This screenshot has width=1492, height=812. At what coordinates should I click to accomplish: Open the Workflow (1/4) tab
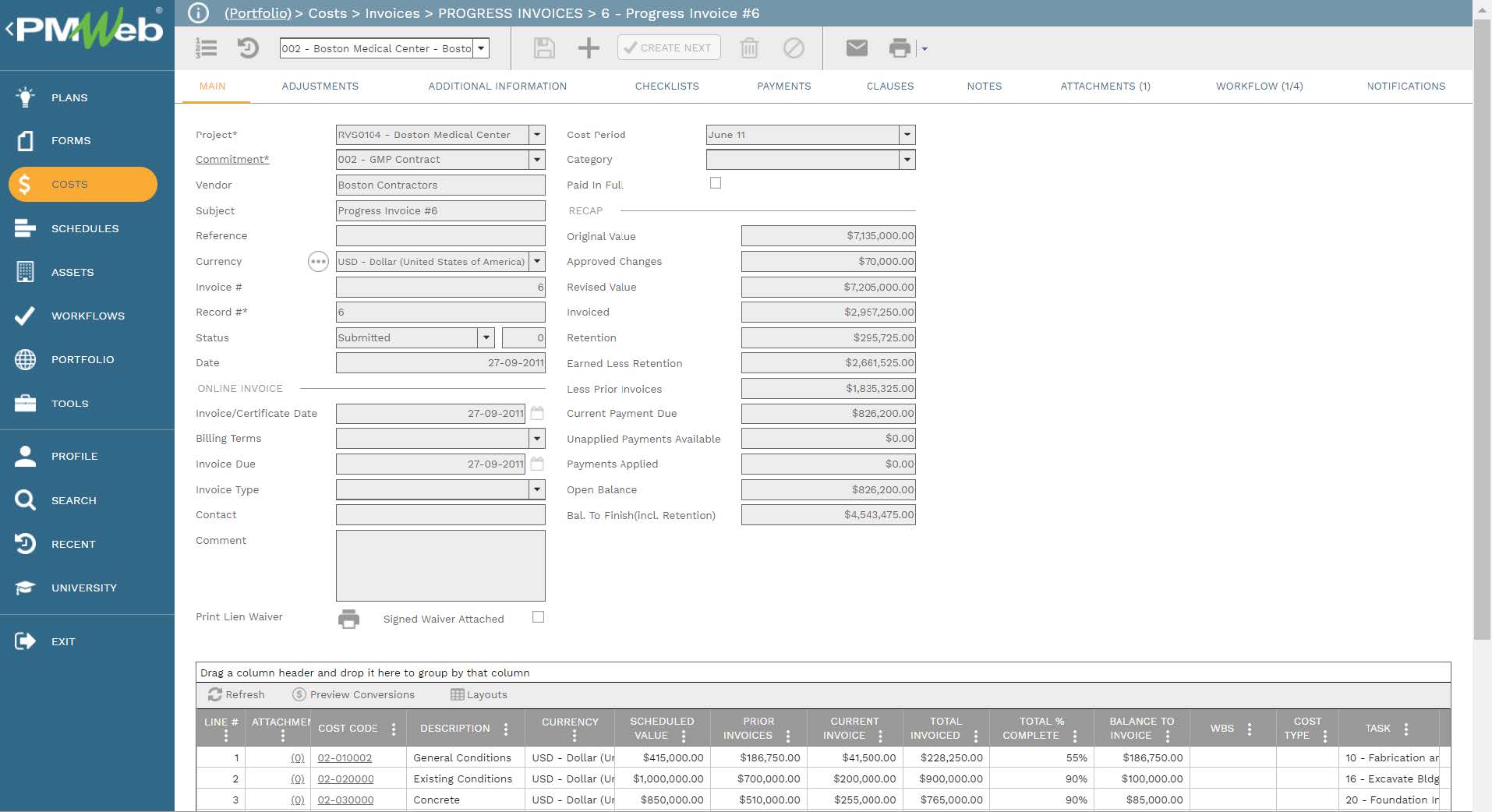pyautogui.click(x=1260, y=86)
